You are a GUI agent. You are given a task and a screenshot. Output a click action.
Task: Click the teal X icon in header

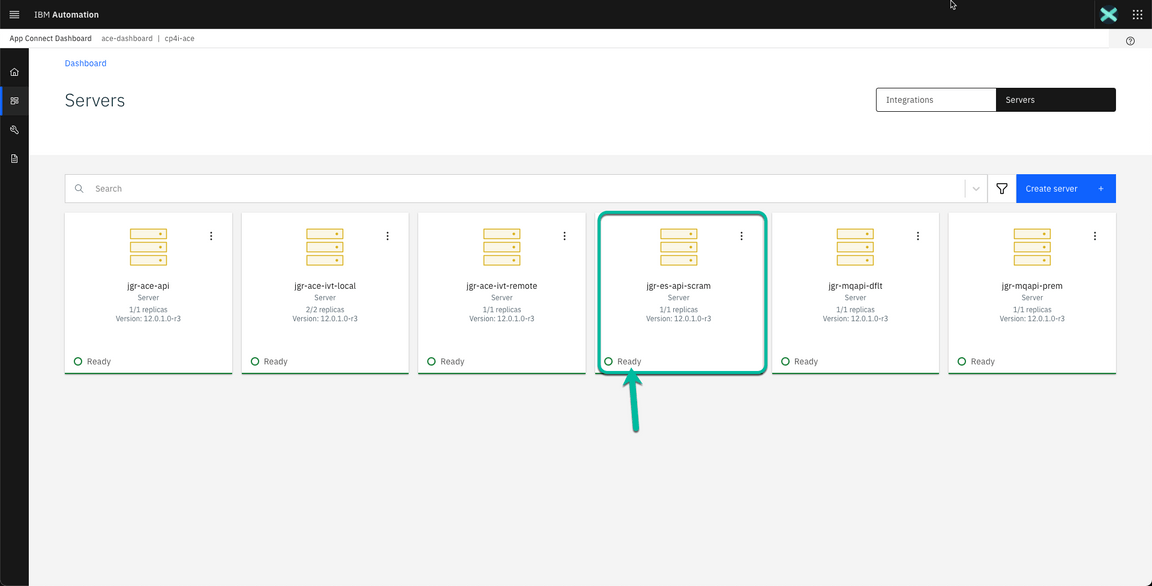(x=1108, y=14)
